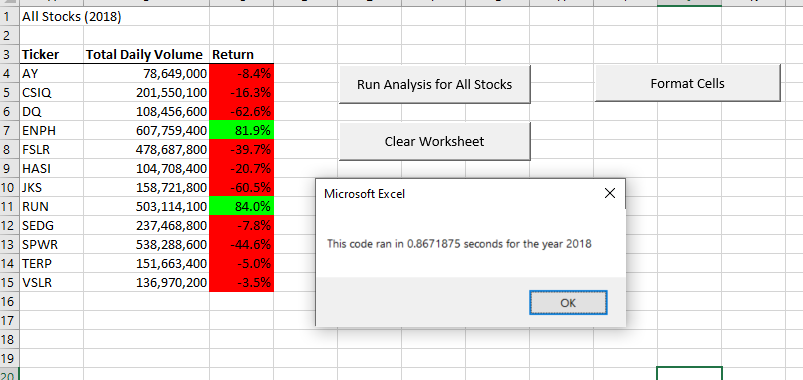Select ticker cell FSLR

pos(51,150)
